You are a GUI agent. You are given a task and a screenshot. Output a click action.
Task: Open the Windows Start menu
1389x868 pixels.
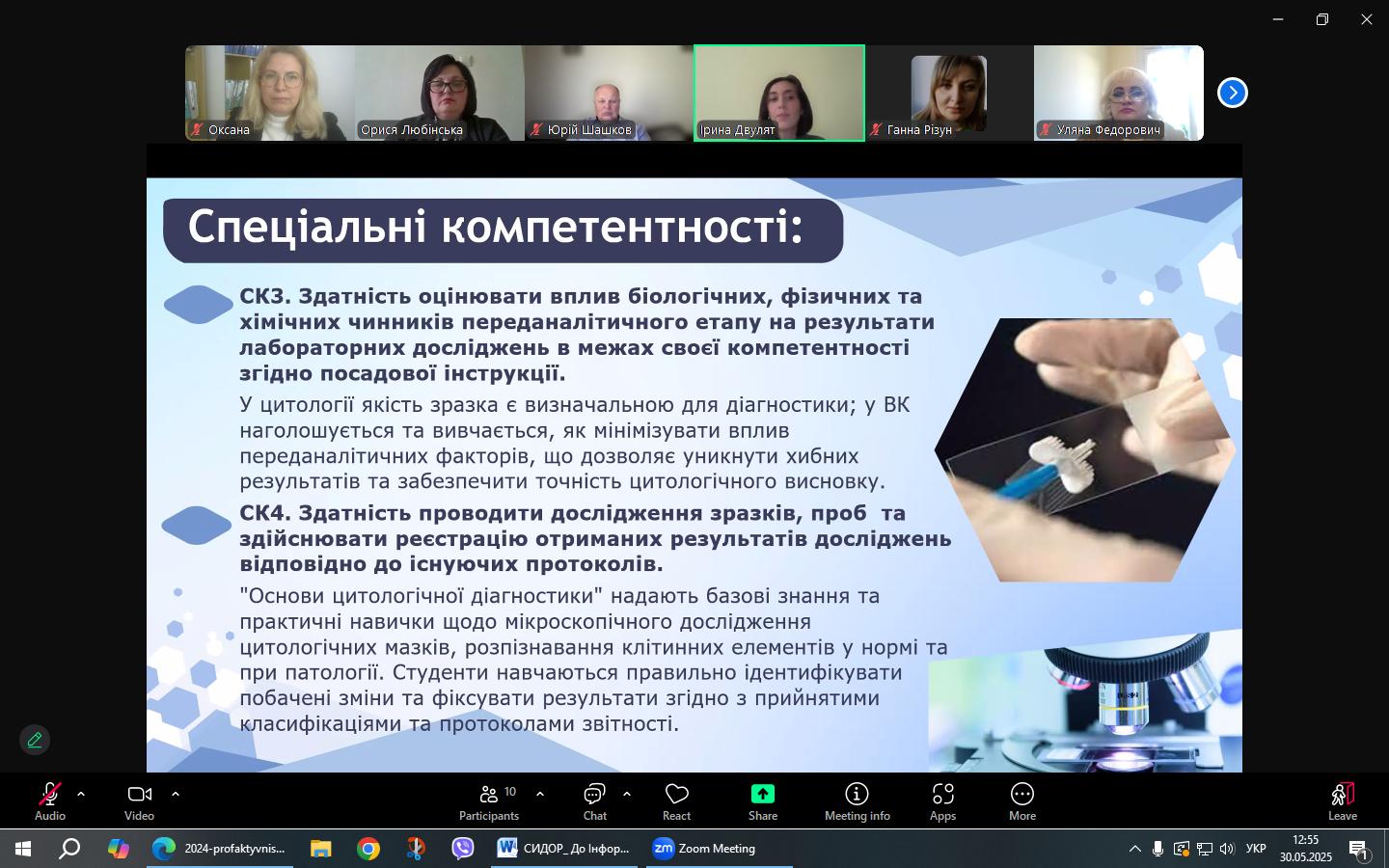tap(23, 849)
